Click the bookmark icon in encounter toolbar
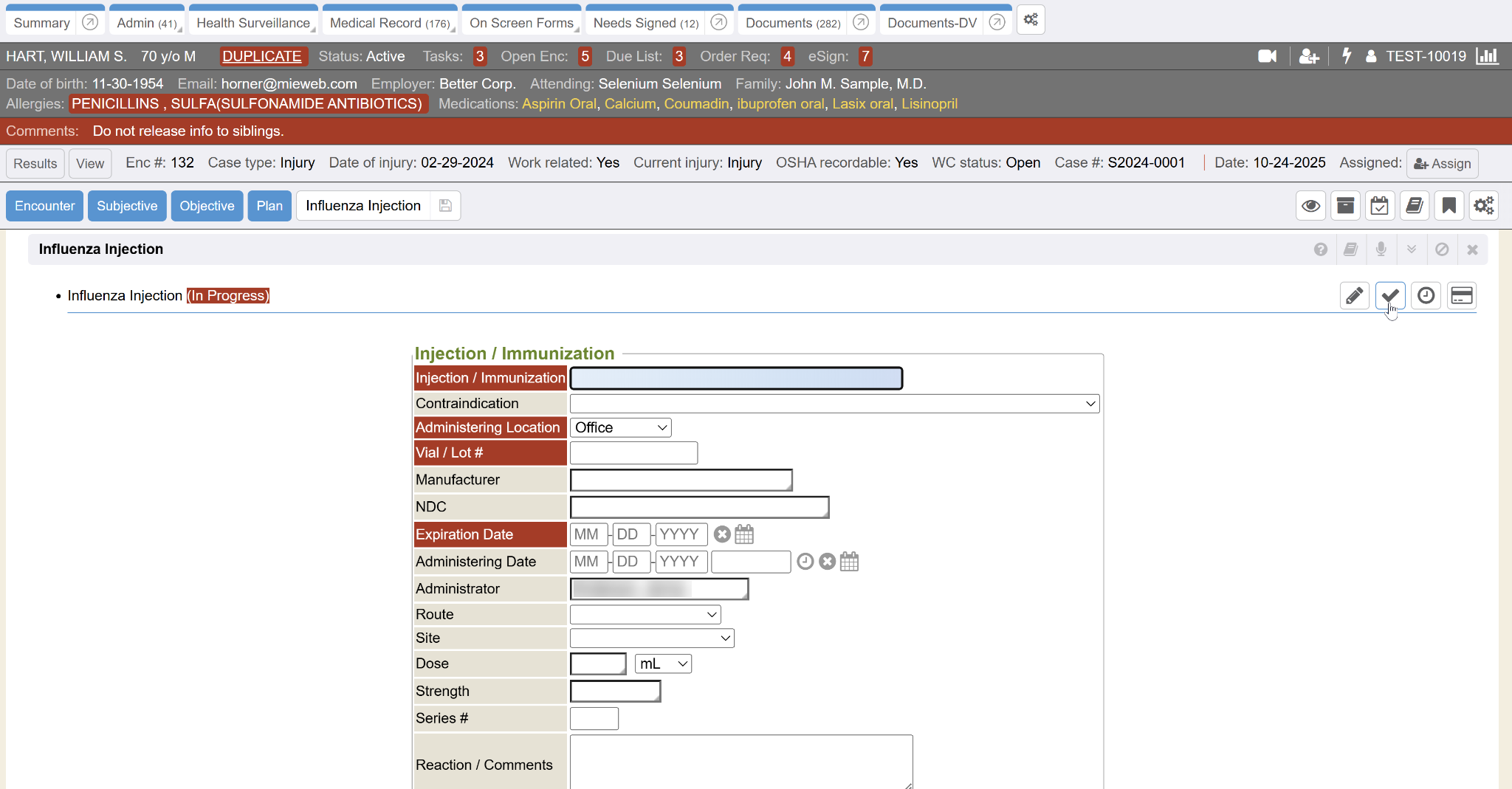The image size is (1512, 789). click(1449, 206)
